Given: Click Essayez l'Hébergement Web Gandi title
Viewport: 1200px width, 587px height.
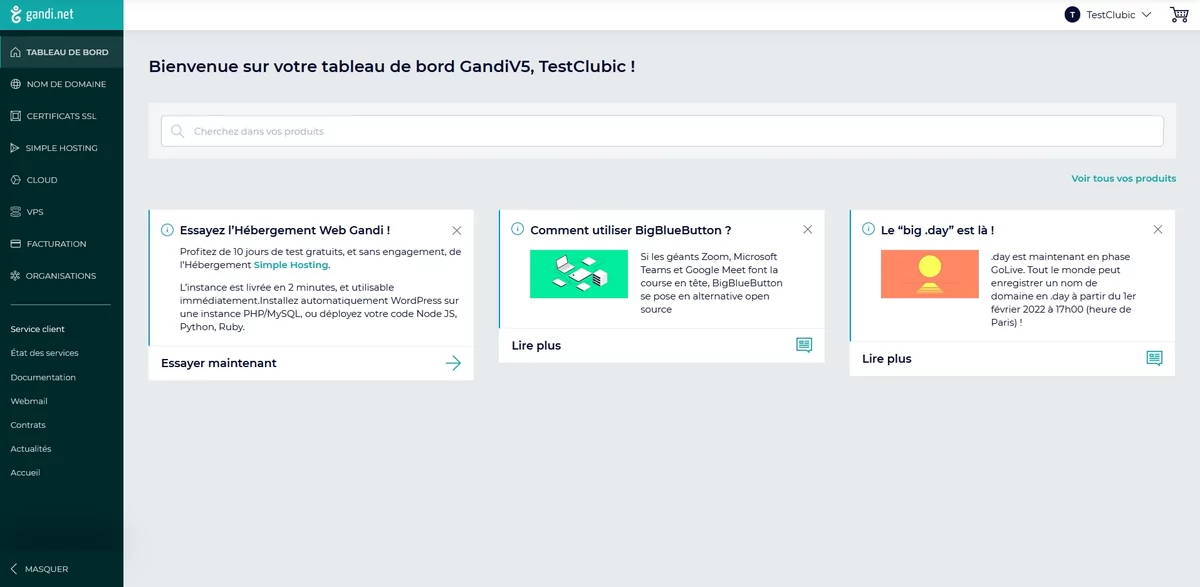Looking at the screenshot, I should 285,230.
